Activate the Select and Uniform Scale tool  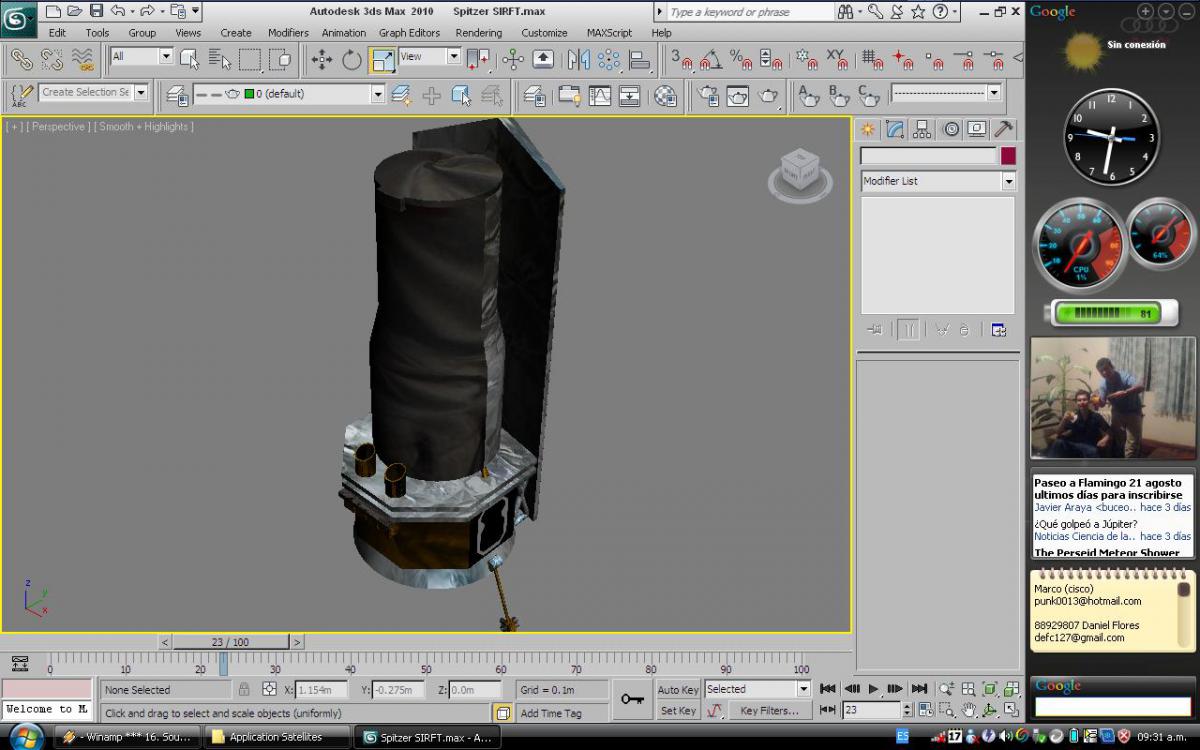382,60
